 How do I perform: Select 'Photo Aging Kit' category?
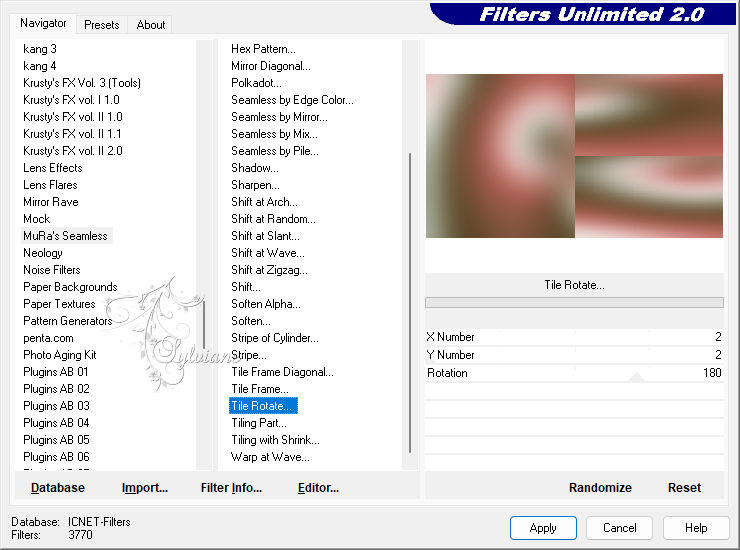pyautogui.click(x=60, y=355)
